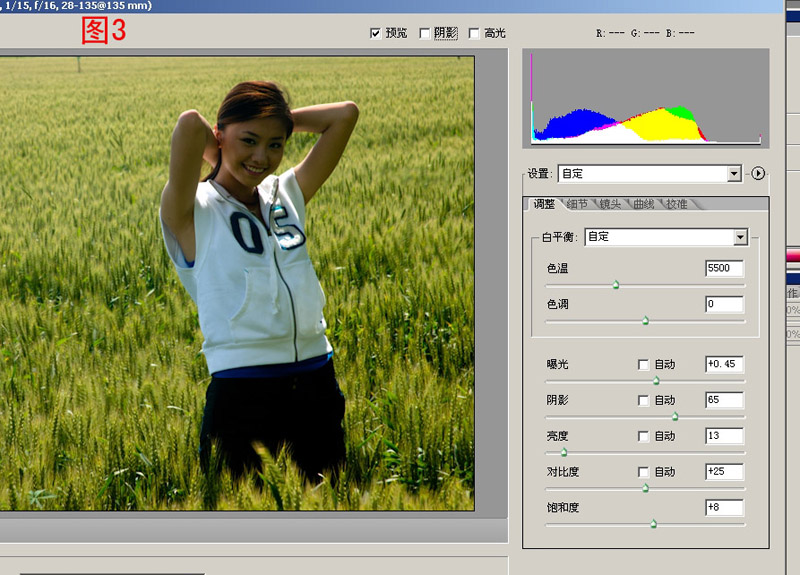The height and width of the screenshot is (575, 800).
Task: Open the settings flyout menu arrow button
Action: coord(758,173)
